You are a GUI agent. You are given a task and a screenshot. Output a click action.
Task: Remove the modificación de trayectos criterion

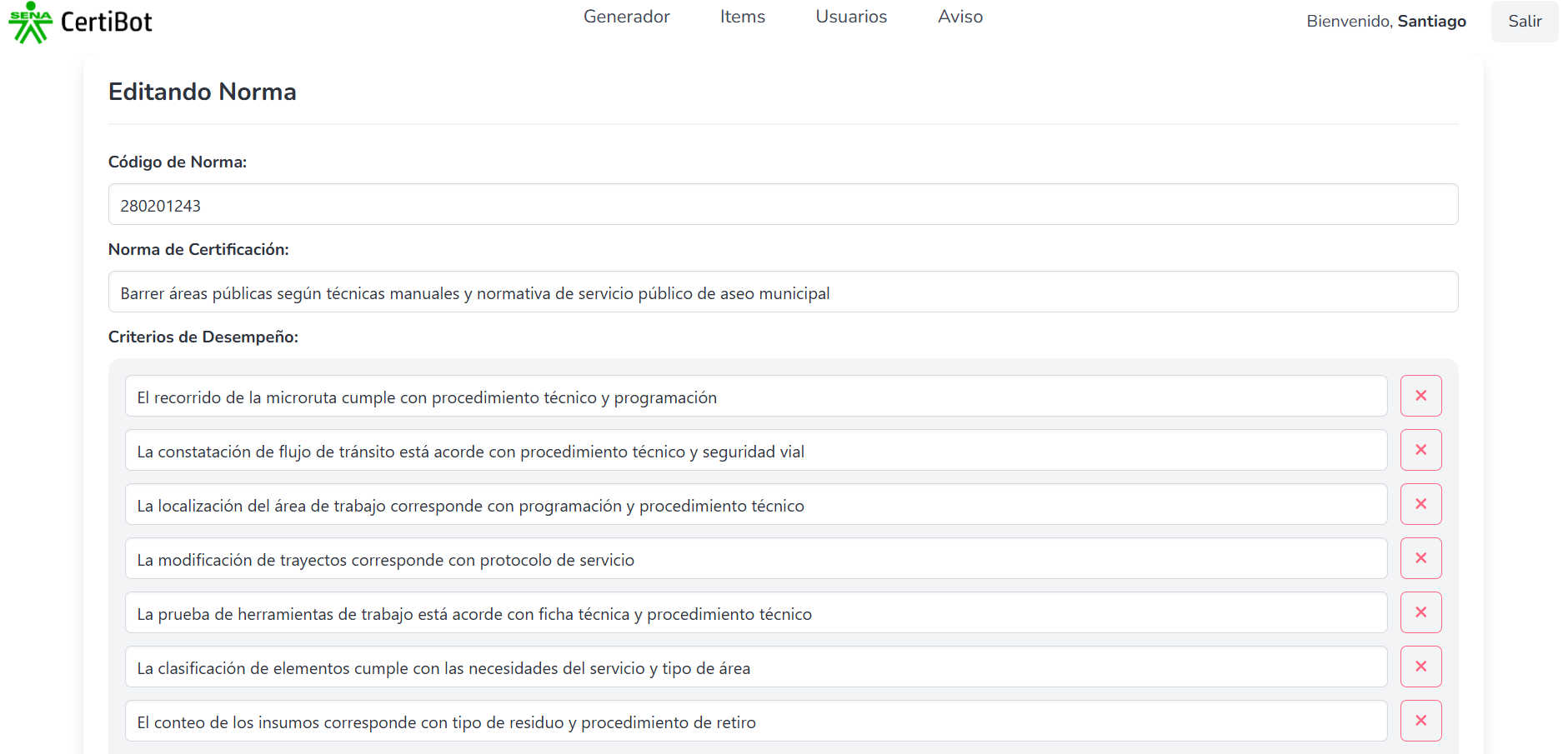1420,558
